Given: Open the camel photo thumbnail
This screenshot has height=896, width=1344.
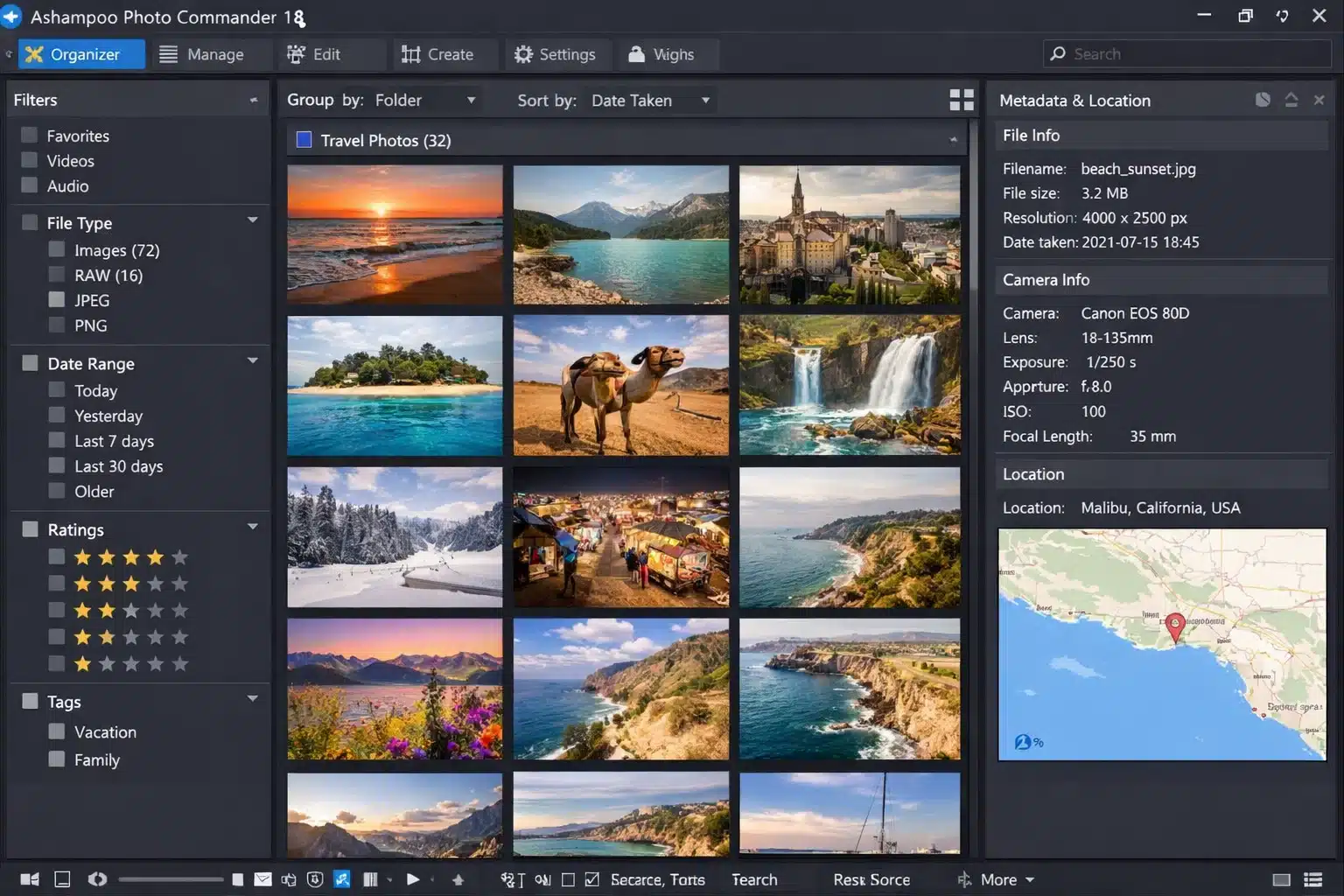Looking at the screenshot, I should tap(620, 385).
